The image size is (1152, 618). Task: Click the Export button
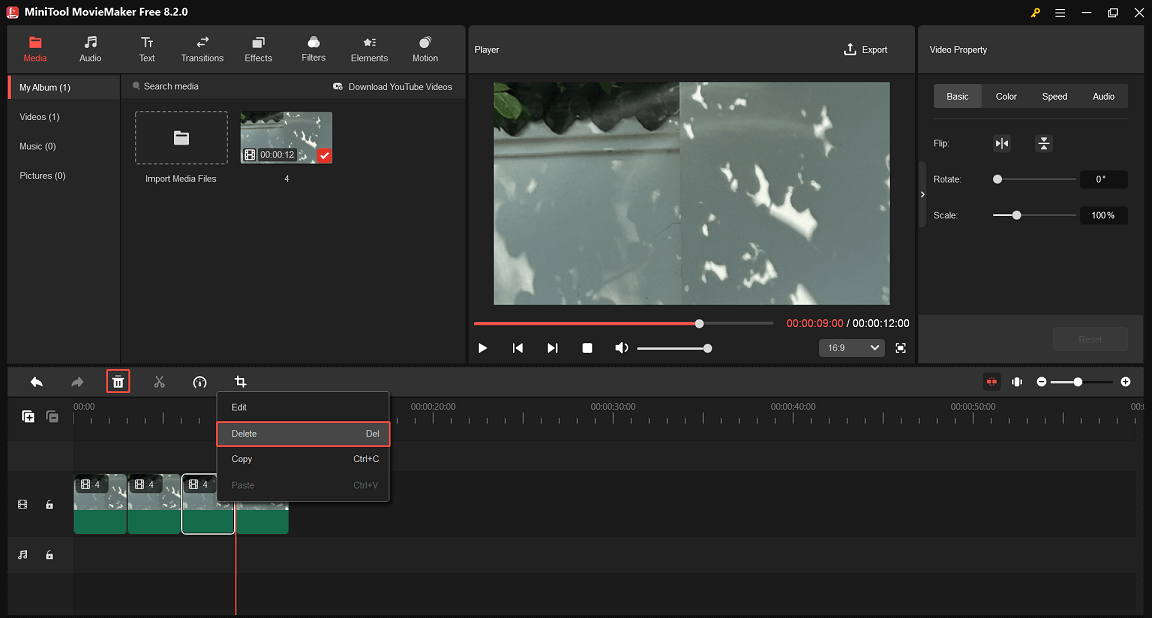click(865, 49)
